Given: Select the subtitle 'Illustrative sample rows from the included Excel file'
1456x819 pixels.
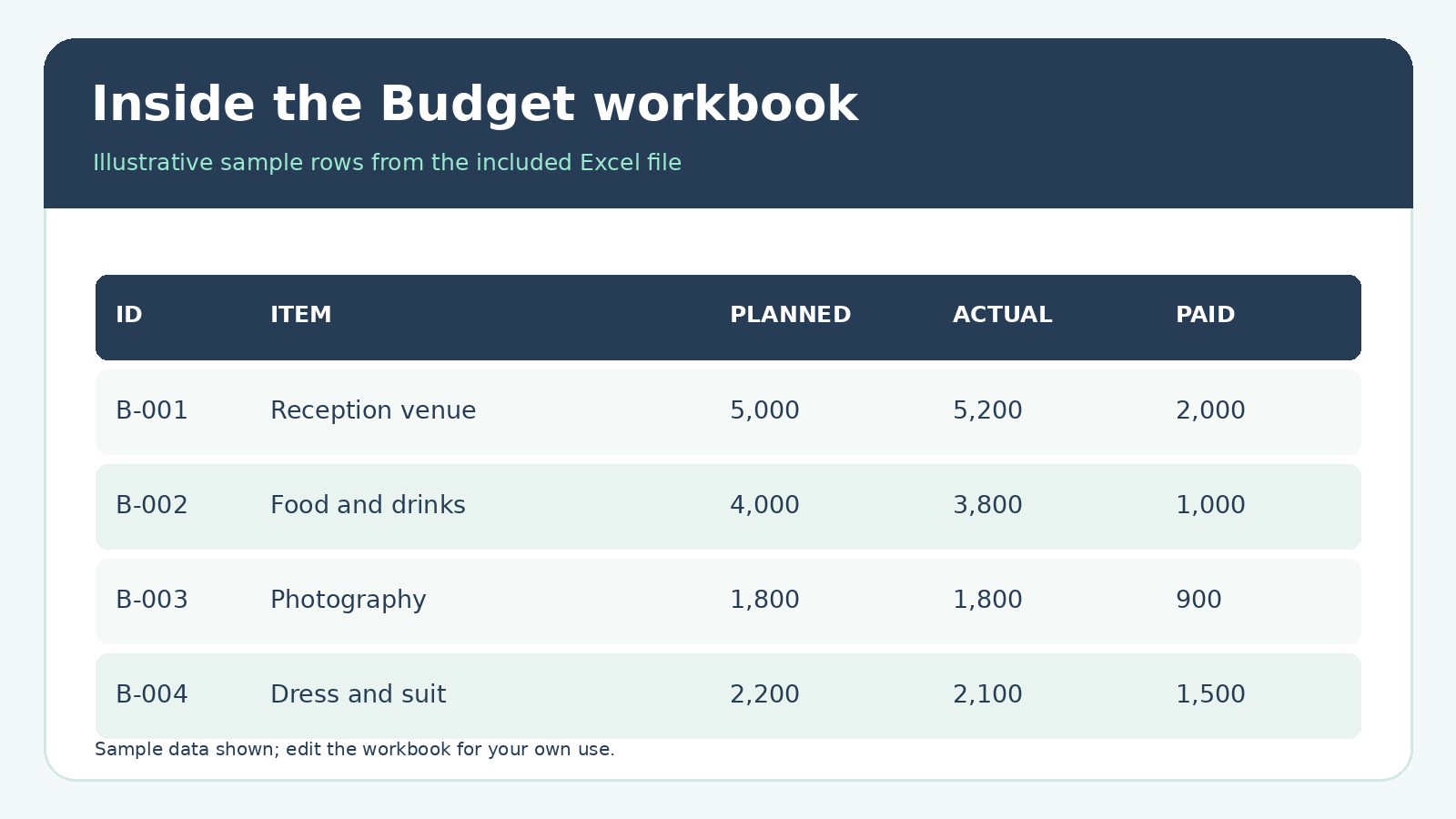Looking at the screenshot, I should tap(387, 163).
